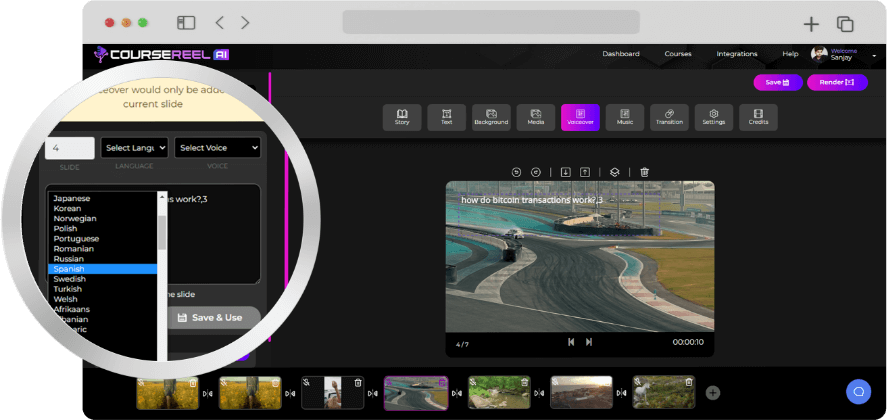Open the Credits tool
This screenshot has height=420, width=889.
pos(758,117)
